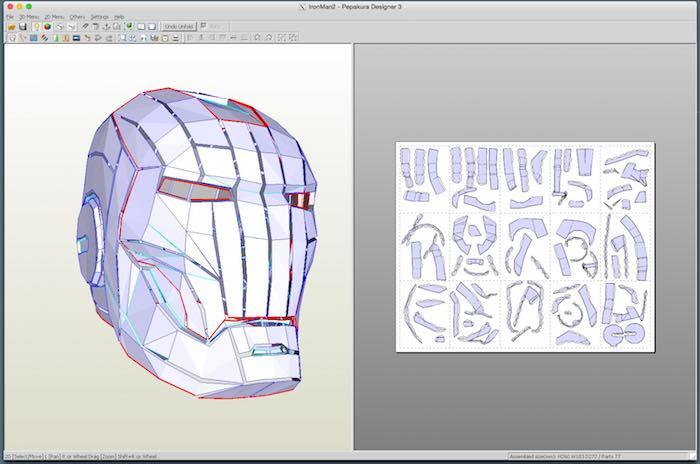The image size is (700, 464).
Task: Click the tan double-page book icon
Action: (x=66, y=38)
